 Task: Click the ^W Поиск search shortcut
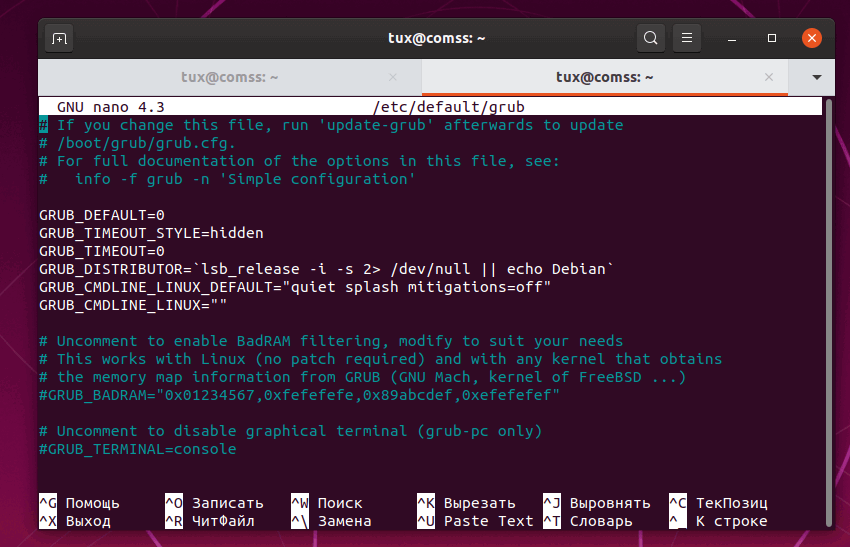pos(327,503)
